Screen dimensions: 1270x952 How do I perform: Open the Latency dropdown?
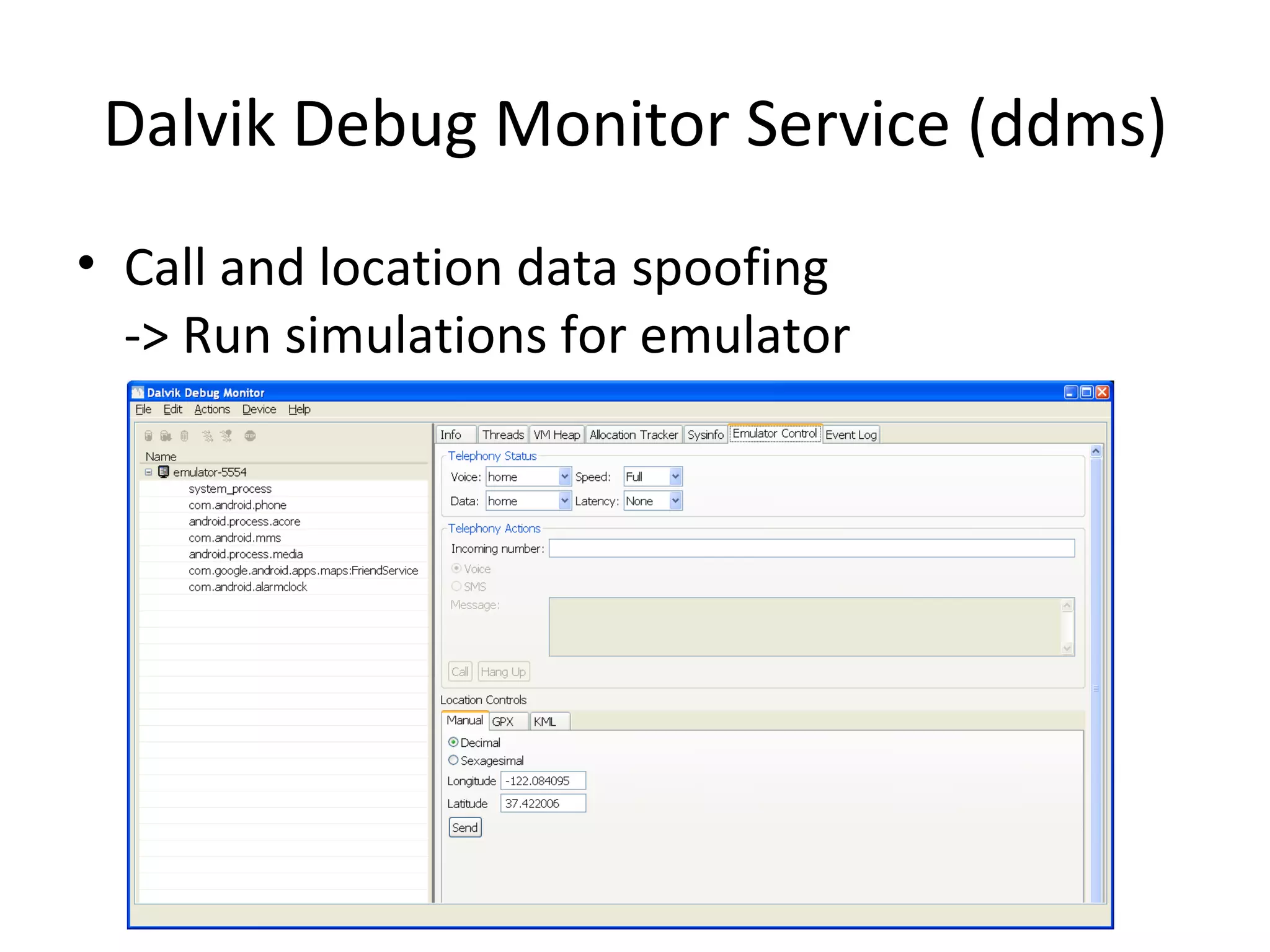653,501
